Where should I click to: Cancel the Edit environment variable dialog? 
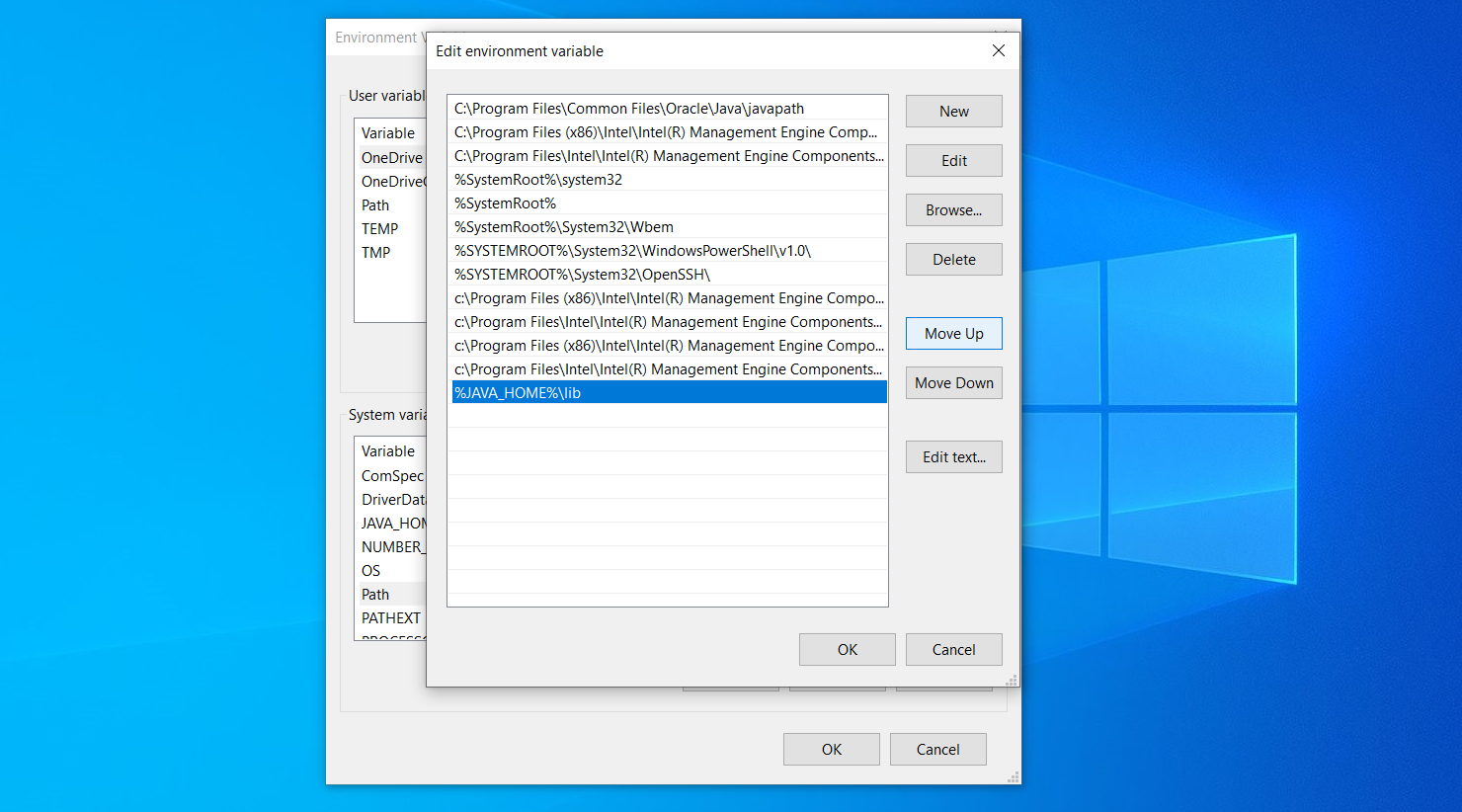point(953,650)
